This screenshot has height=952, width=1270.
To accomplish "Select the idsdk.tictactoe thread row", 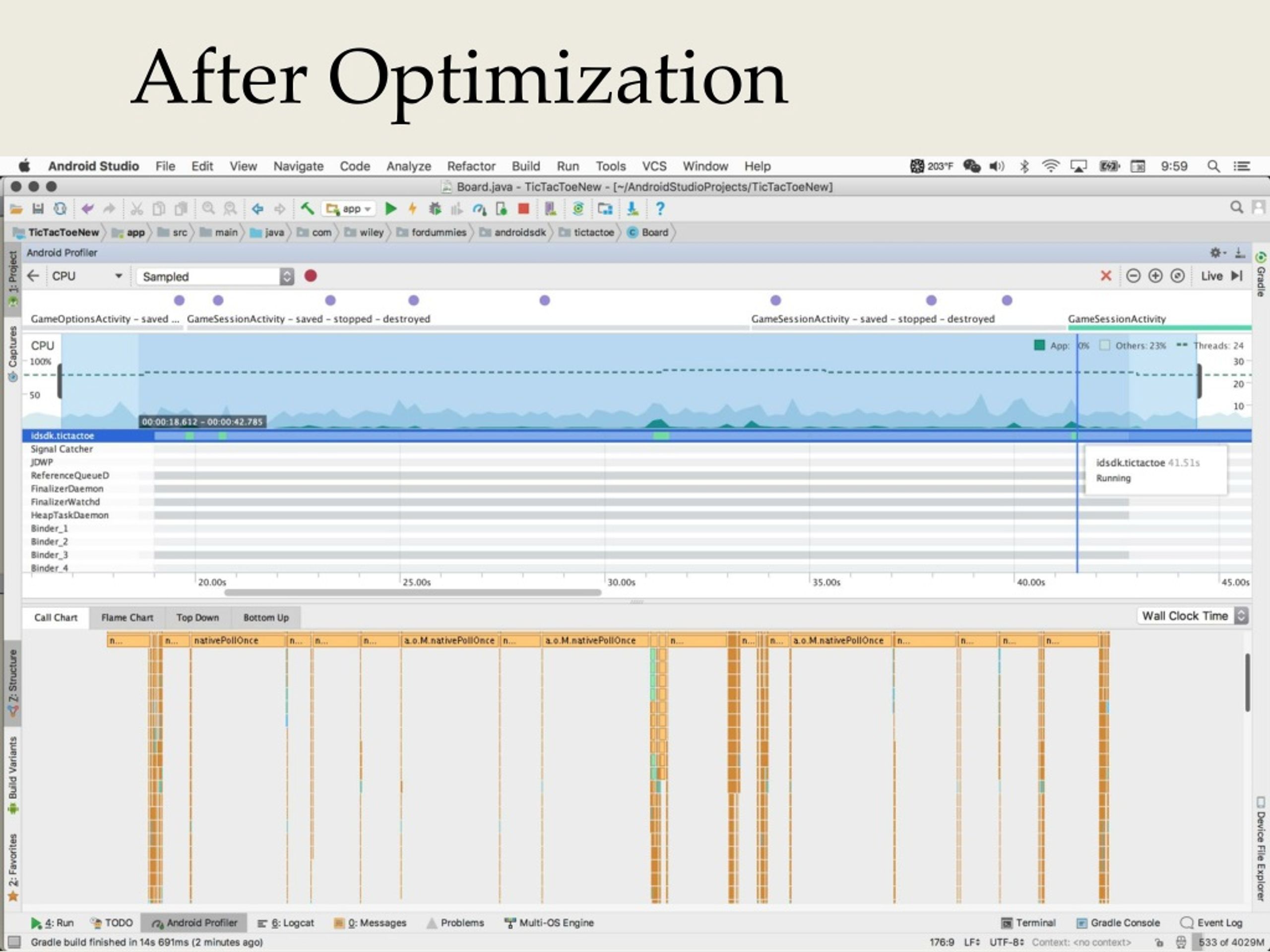I will pos(636,435).
